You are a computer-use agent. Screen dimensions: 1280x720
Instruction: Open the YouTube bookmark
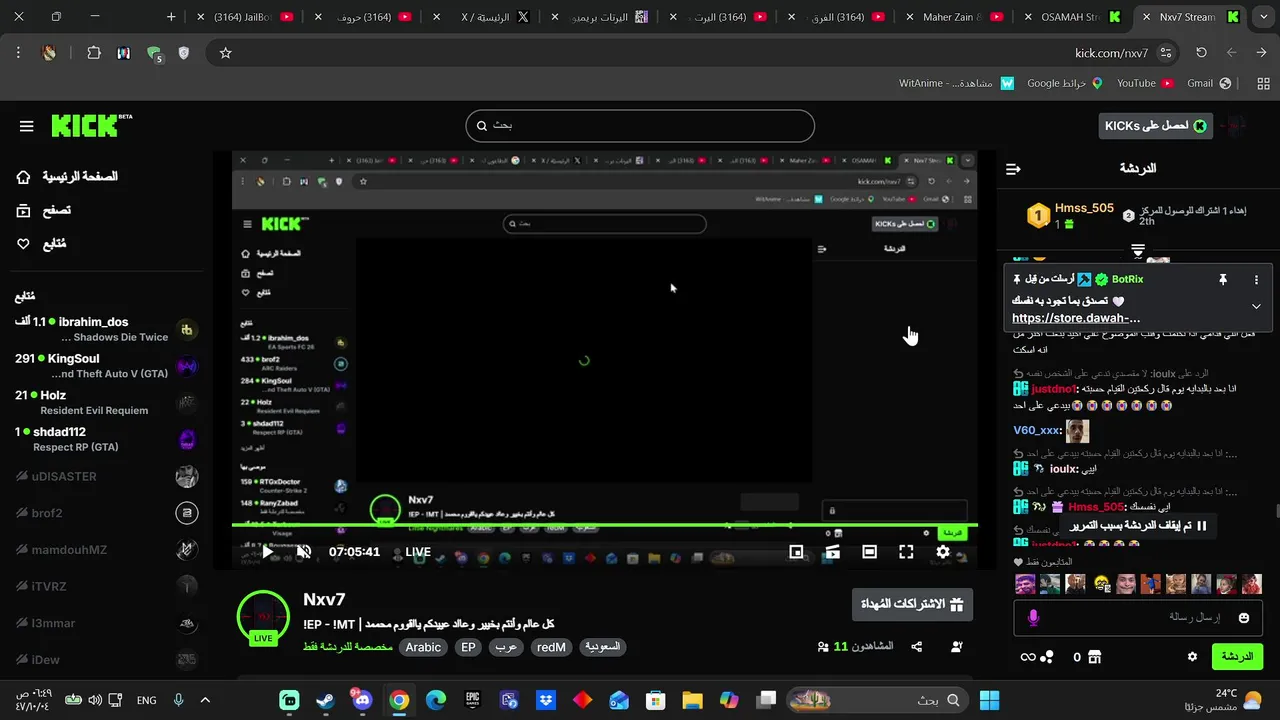1145,83
